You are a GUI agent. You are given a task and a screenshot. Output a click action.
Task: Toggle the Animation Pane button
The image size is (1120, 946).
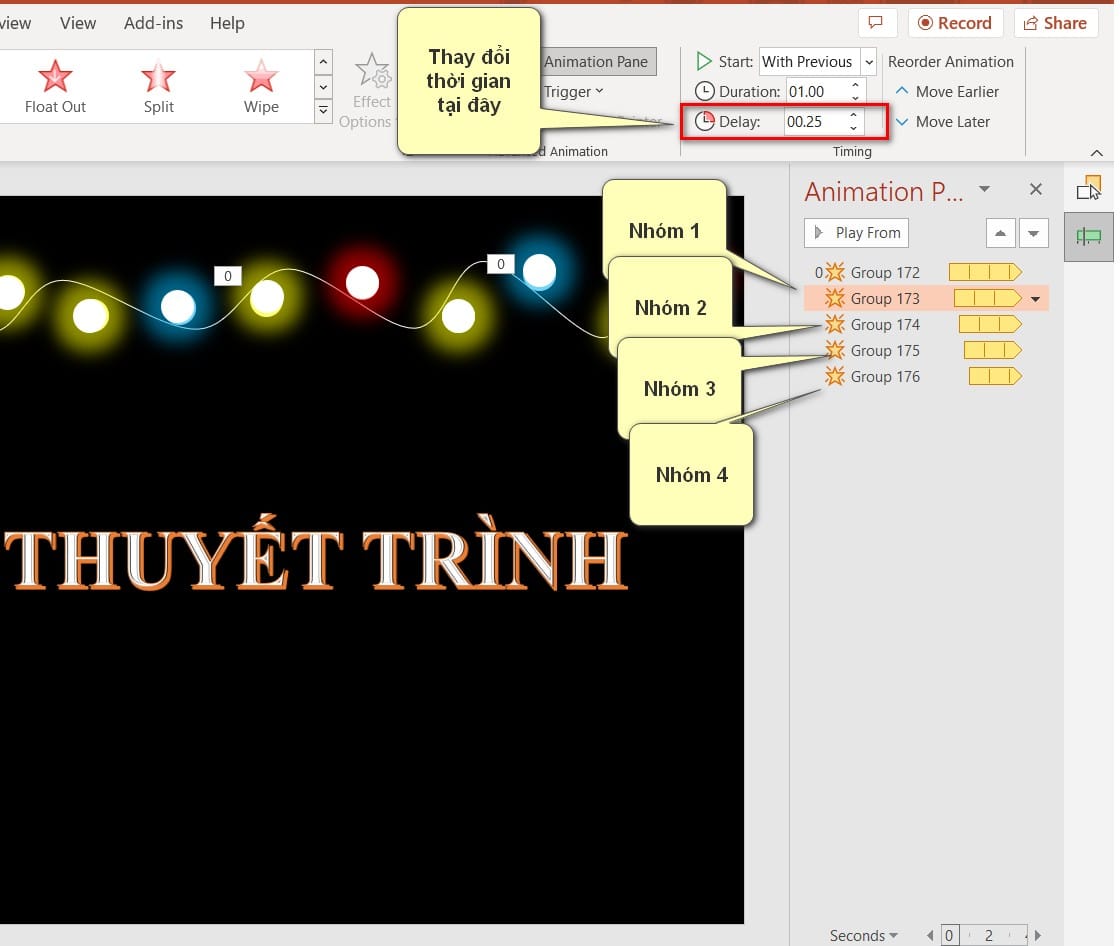tap(599, 61)
